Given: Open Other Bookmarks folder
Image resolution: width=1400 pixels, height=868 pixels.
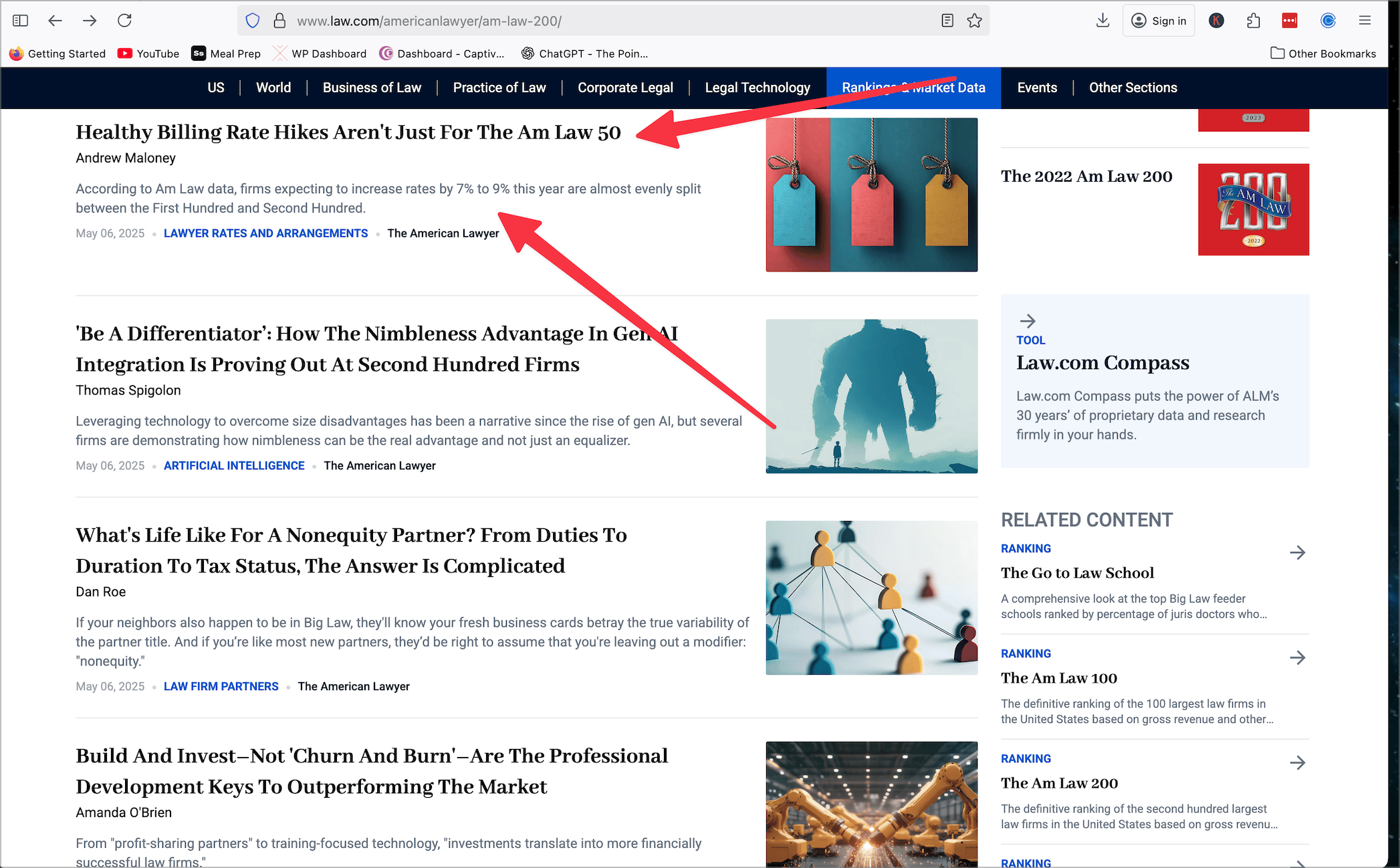Looking at the screenshot, I should tap(1323, 53).
